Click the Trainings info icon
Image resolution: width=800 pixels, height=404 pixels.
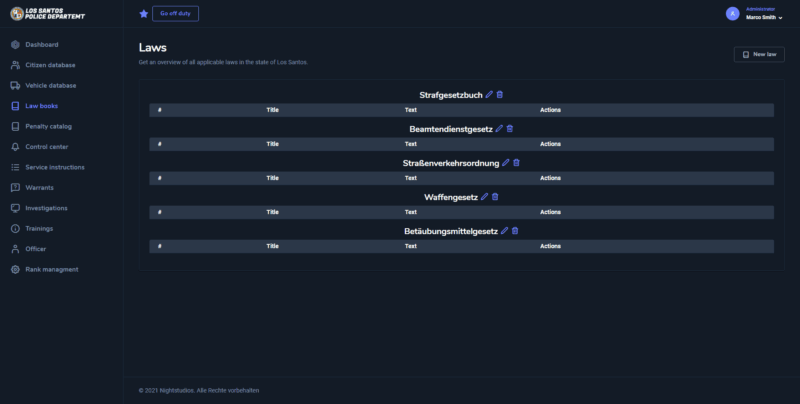[x=15, y=229]
